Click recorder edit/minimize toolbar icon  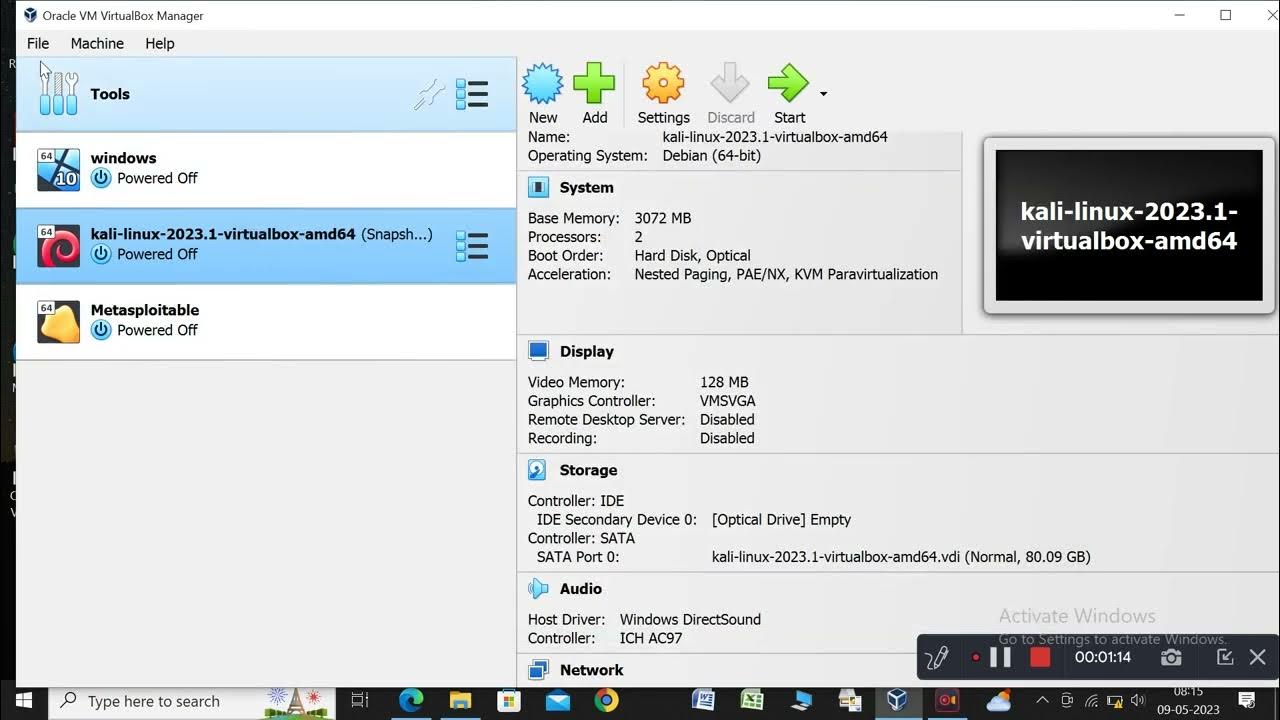click(x=1224, y=657)
